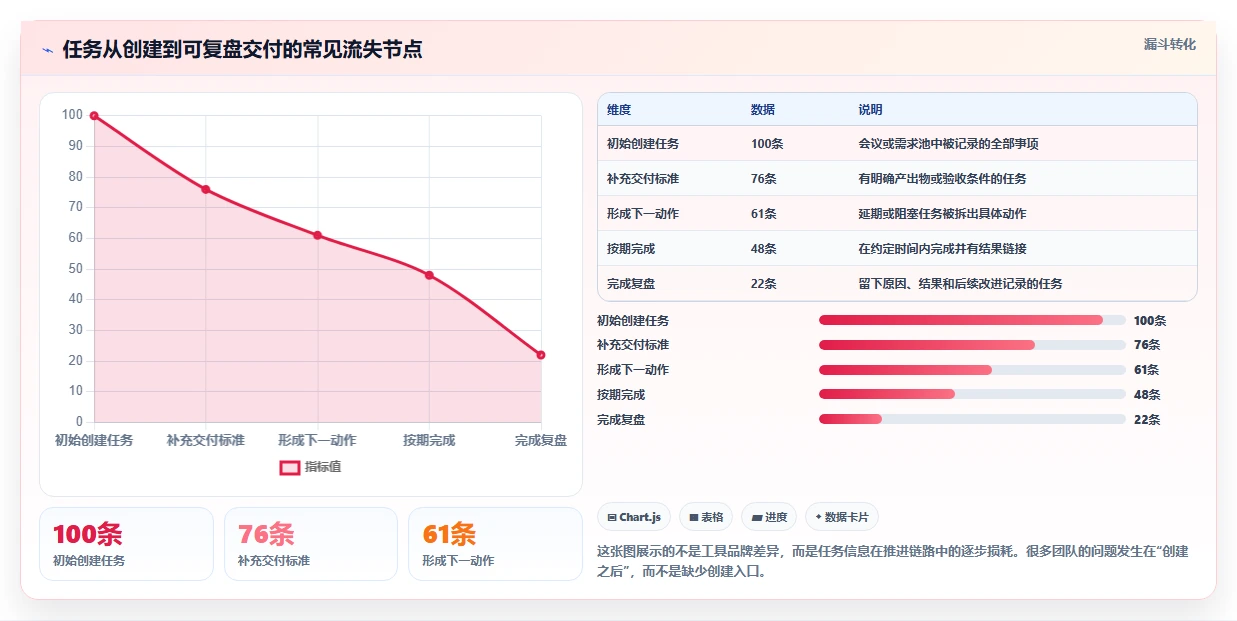
Task: Click the chart data point for 完成复盘
Action: click(x=541, y=355)
